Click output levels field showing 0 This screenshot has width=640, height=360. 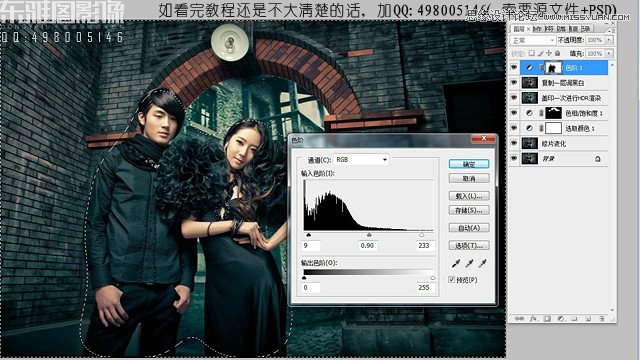click(x=311, y=287)
